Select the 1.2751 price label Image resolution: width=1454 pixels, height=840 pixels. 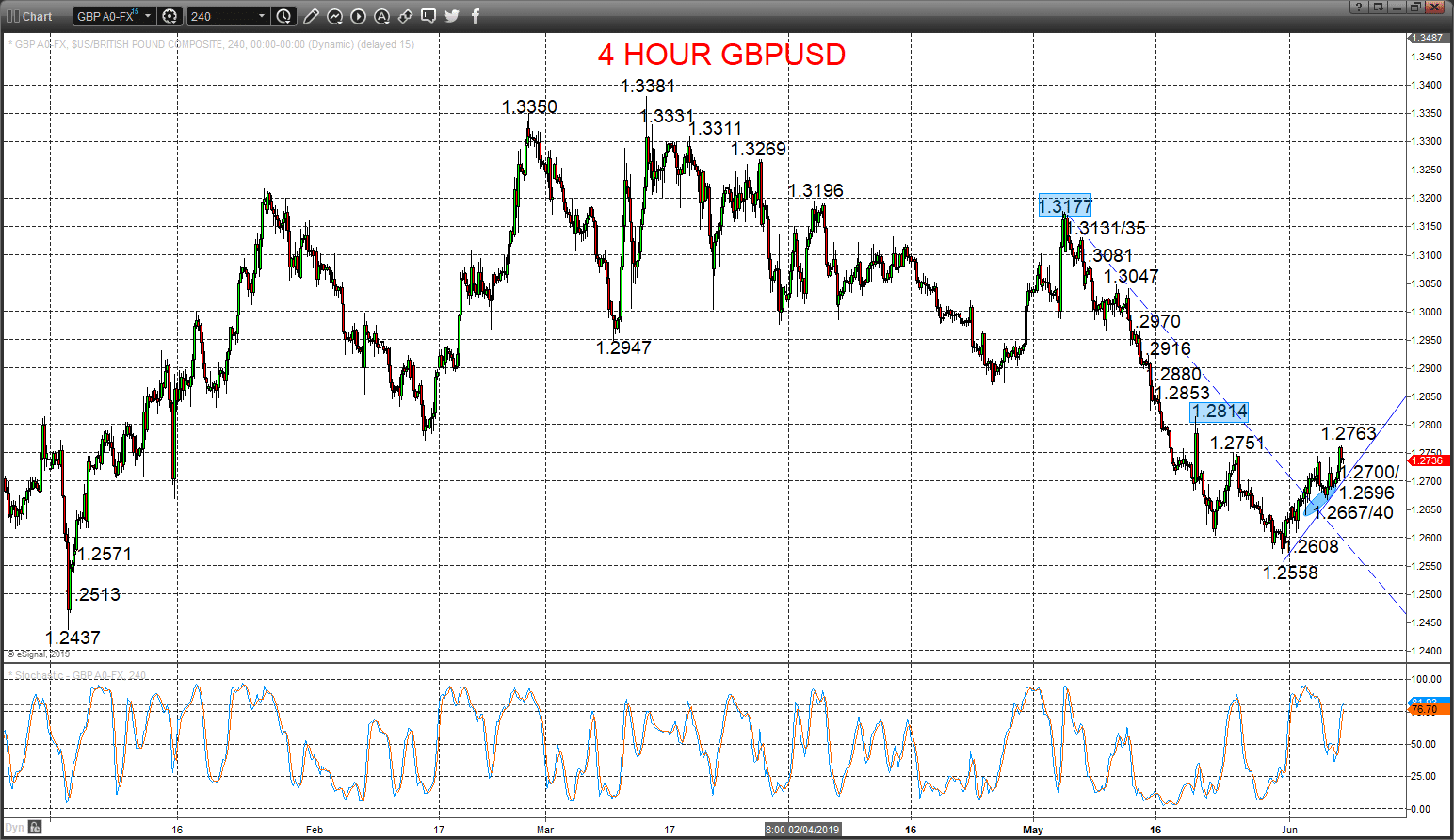(1237, 443)
